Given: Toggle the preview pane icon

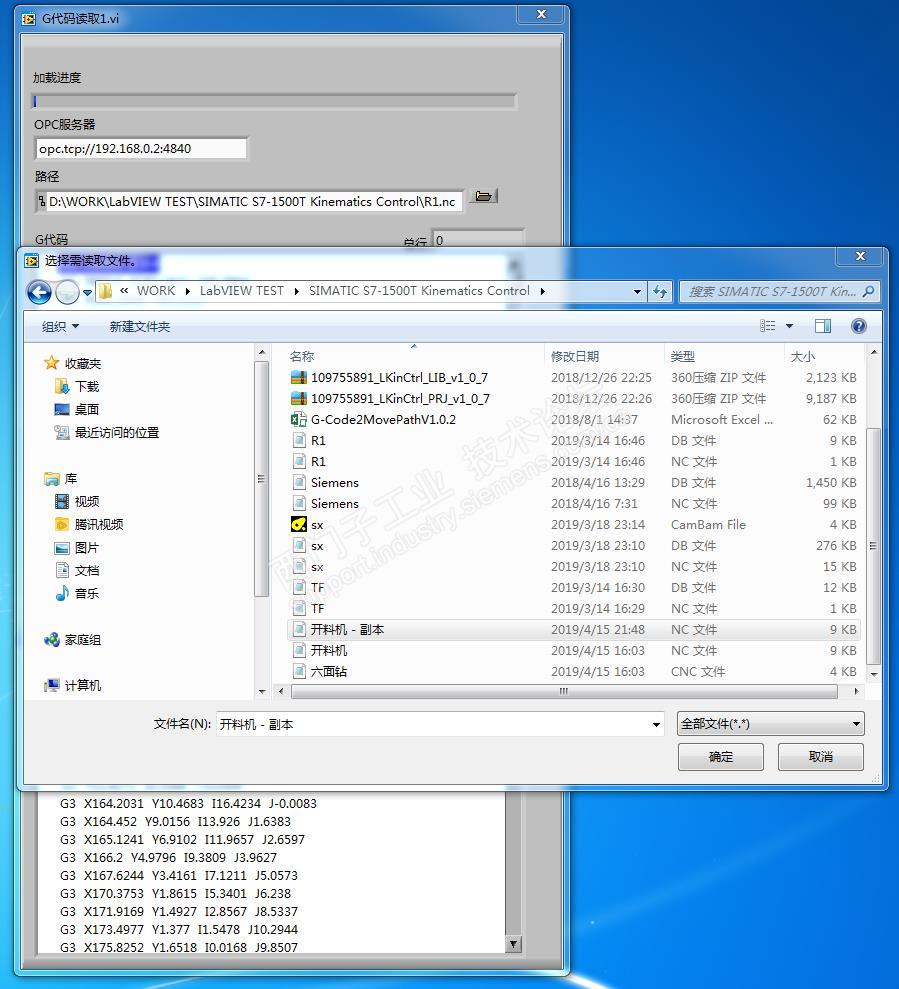Looking at the screenshot, I should pos(823,326).
